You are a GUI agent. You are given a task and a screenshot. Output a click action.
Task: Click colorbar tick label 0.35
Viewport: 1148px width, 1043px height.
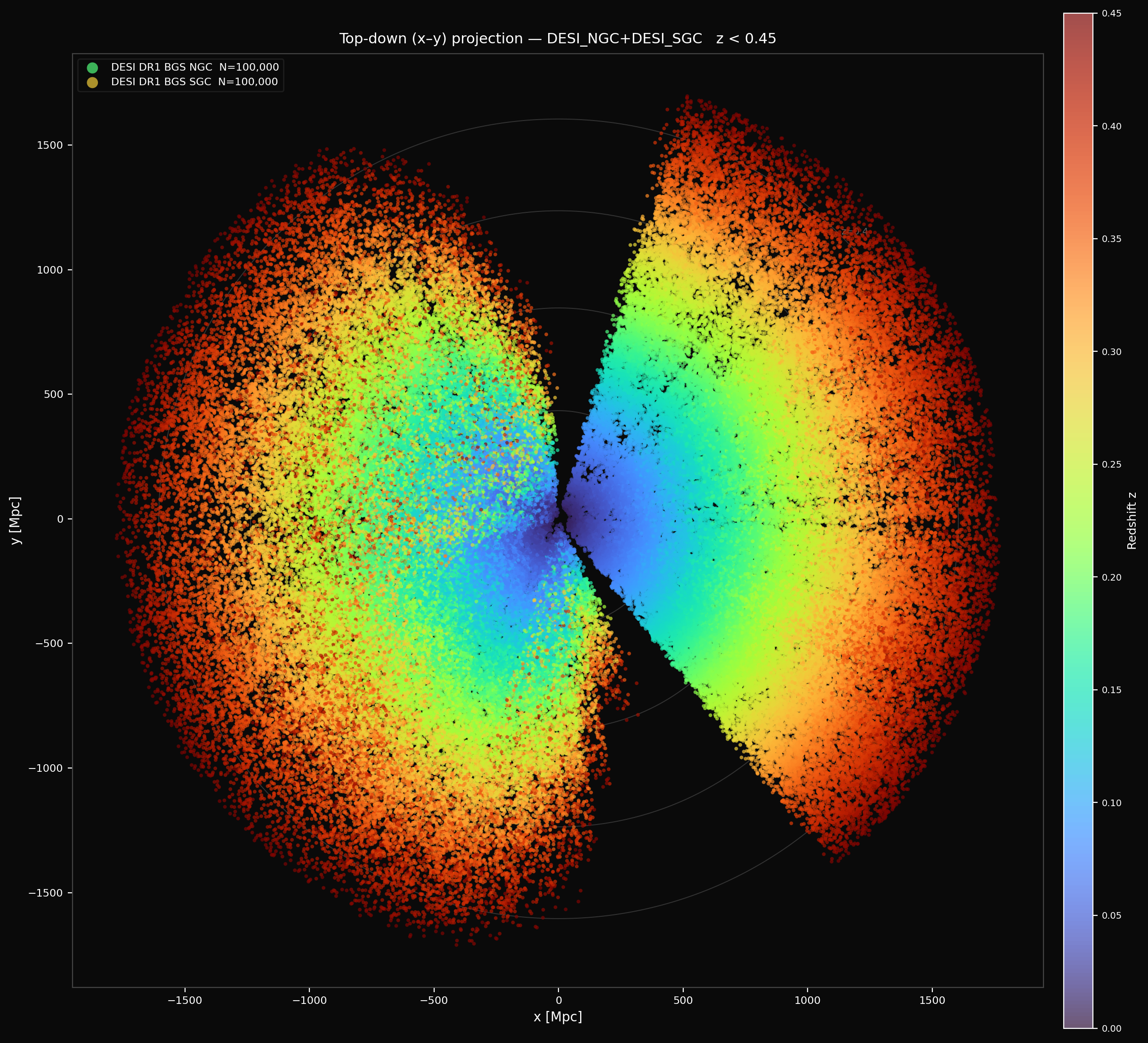coord(1111,239)
